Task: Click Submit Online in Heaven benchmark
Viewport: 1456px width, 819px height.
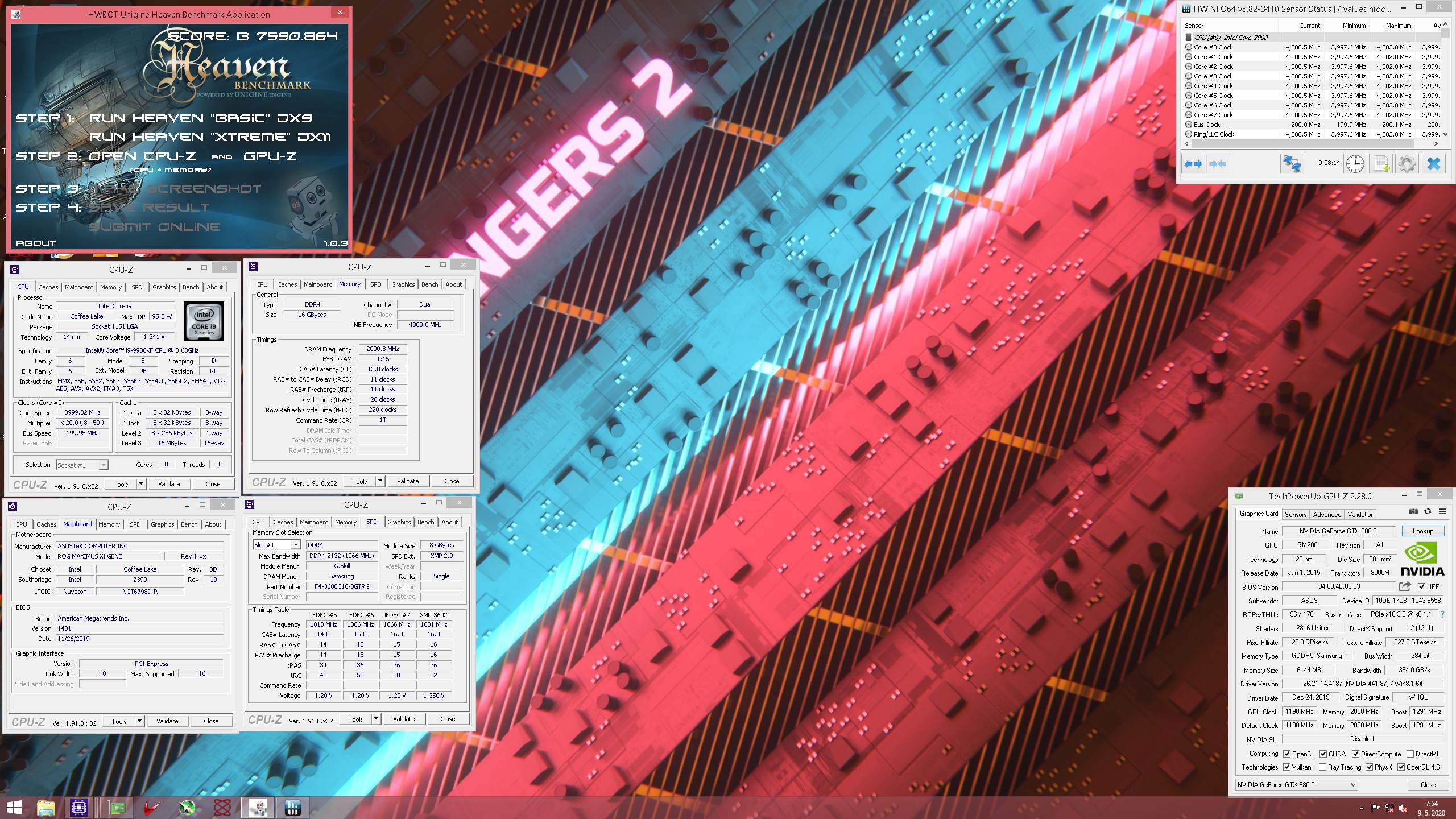Action: 155,227
